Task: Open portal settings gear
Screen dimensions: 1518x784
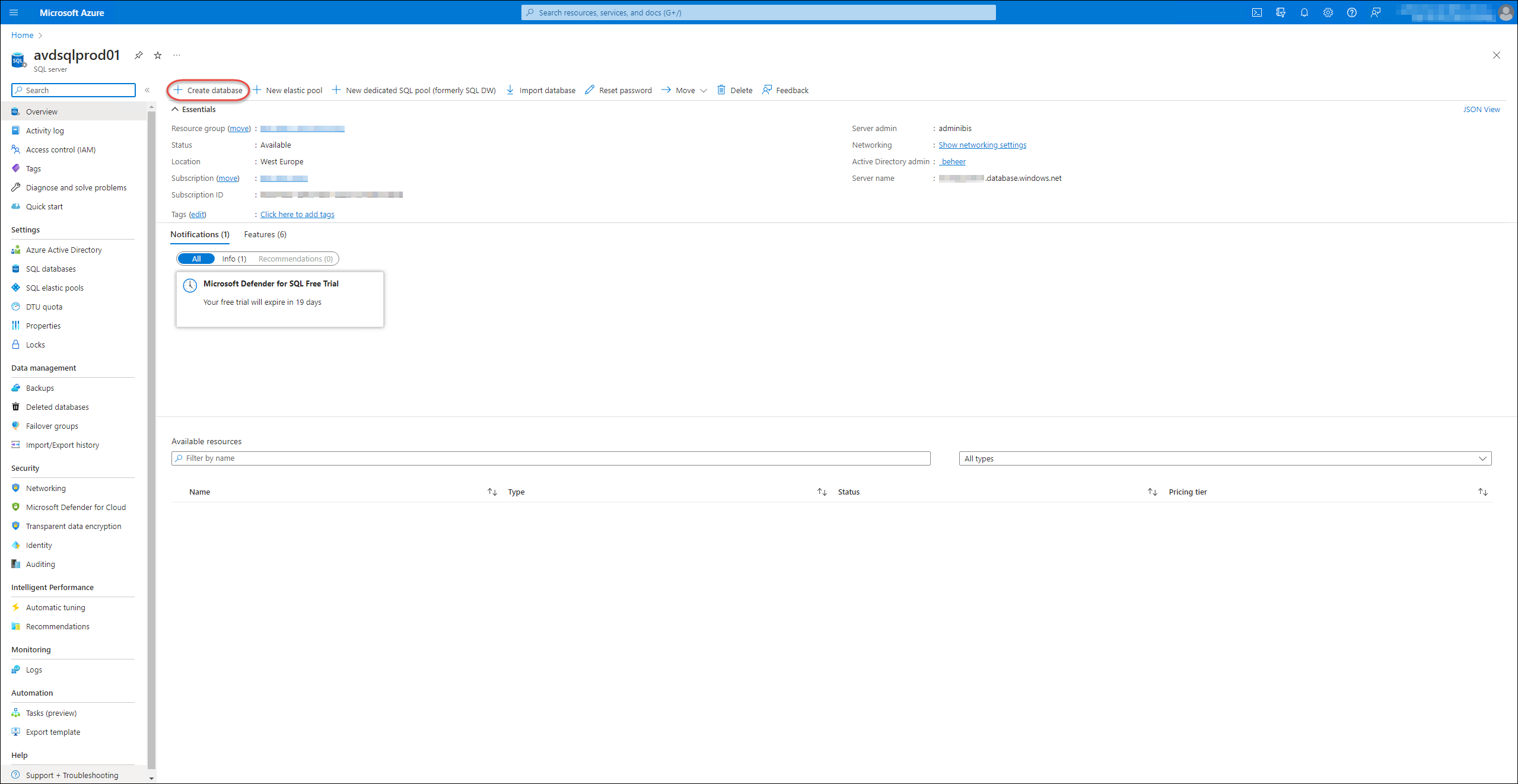Action: [x=1328, y=12]
